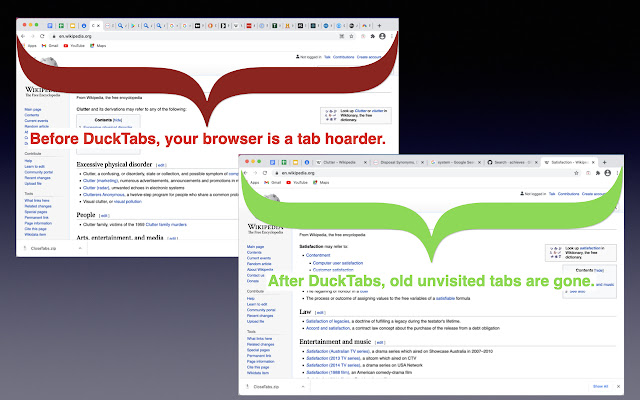Open Accord and satisfaction link
This screenshot has width=640, height=400.
328,328
